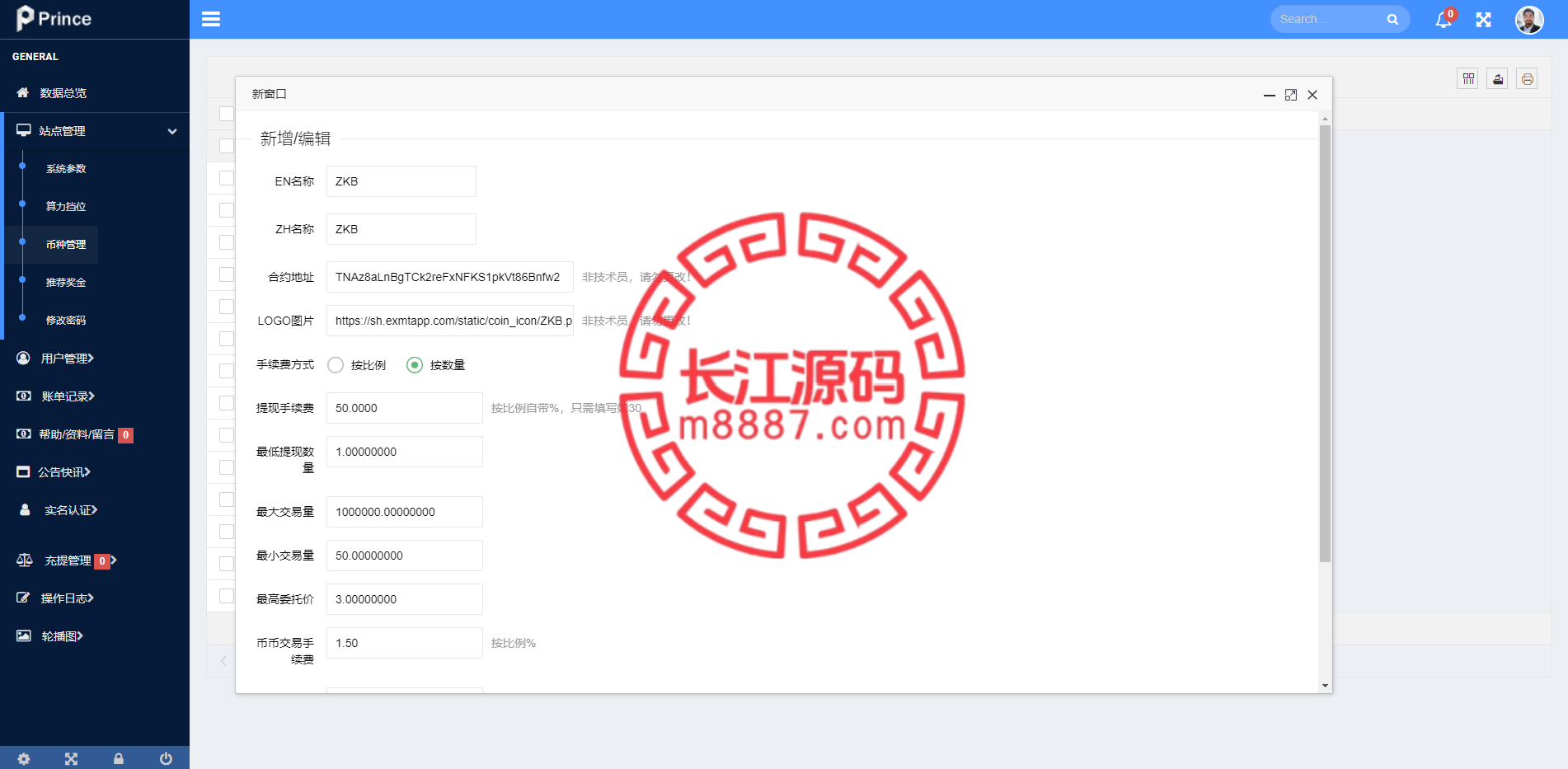Tick the header checkbox in the table
Viewport: 1568px width, 769px height.
click(227, 114)
